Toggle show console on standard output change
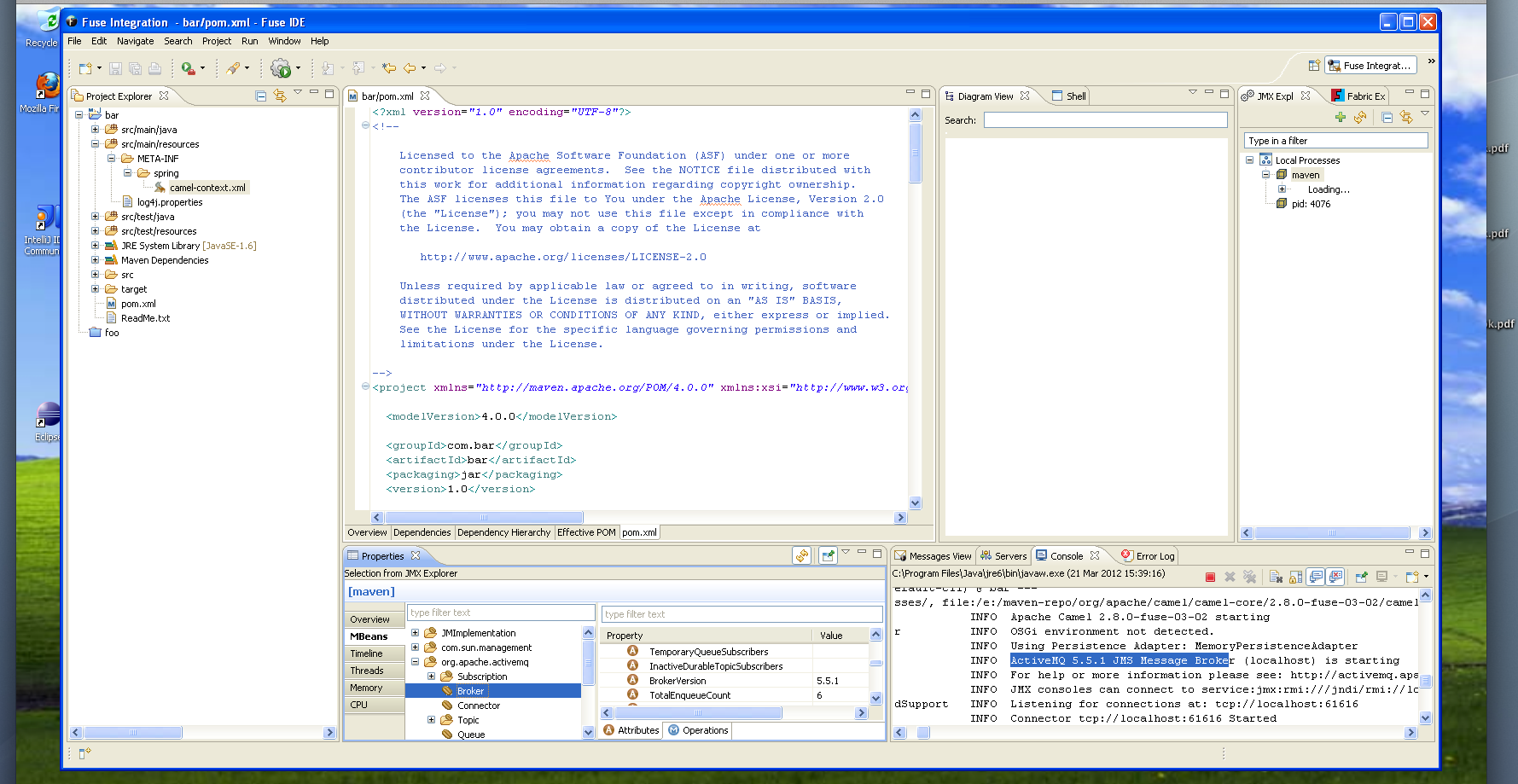 point(1316,578)
